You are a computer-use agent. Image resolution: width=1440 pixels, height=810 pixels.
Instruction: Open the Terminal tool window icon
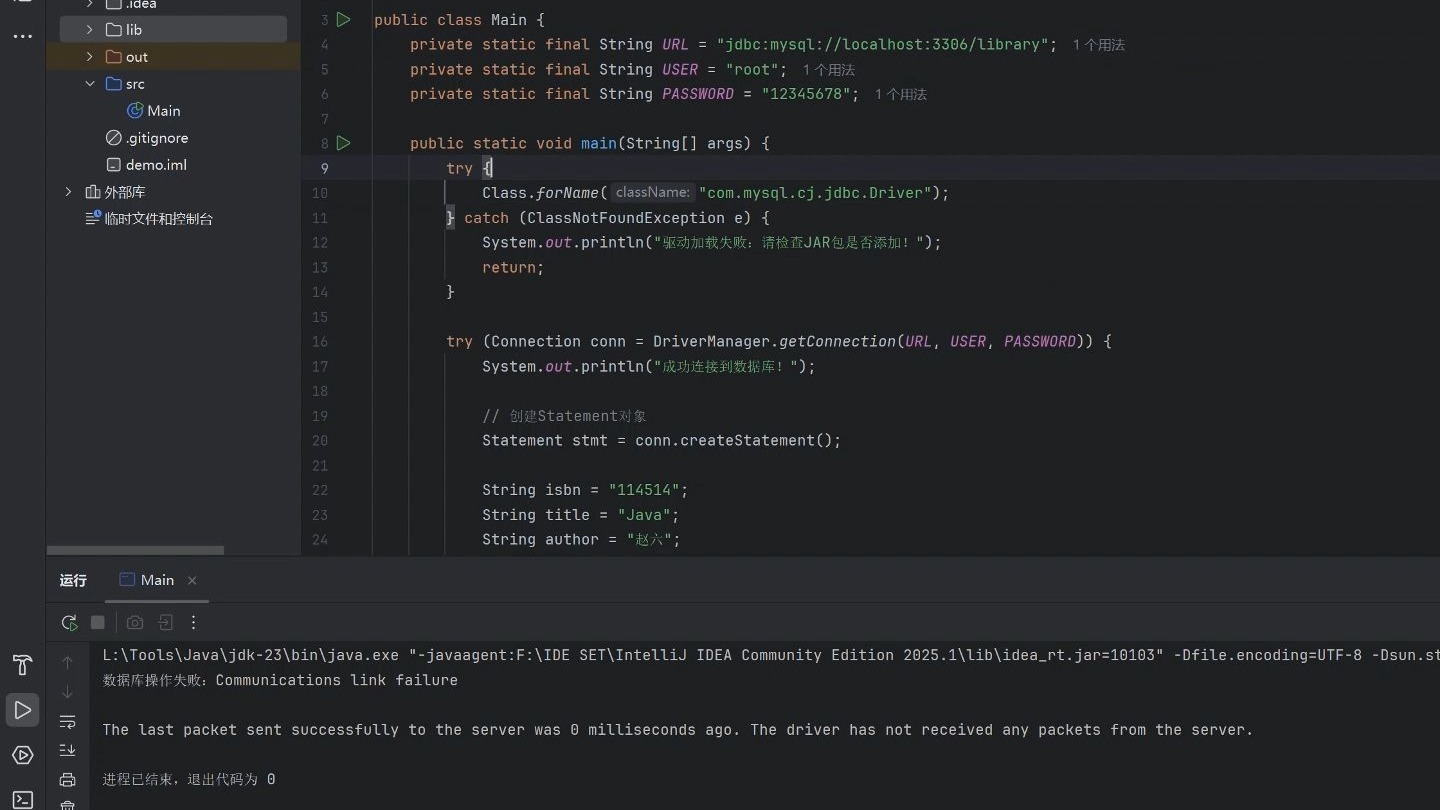[22, 799]
